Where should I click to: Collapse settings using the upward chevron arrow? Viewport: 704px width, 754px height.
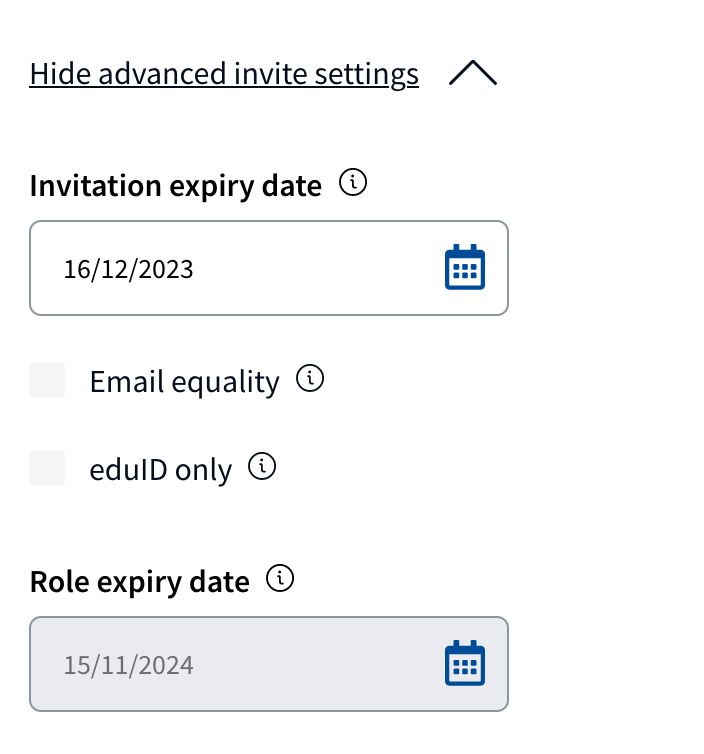(473, 73)
